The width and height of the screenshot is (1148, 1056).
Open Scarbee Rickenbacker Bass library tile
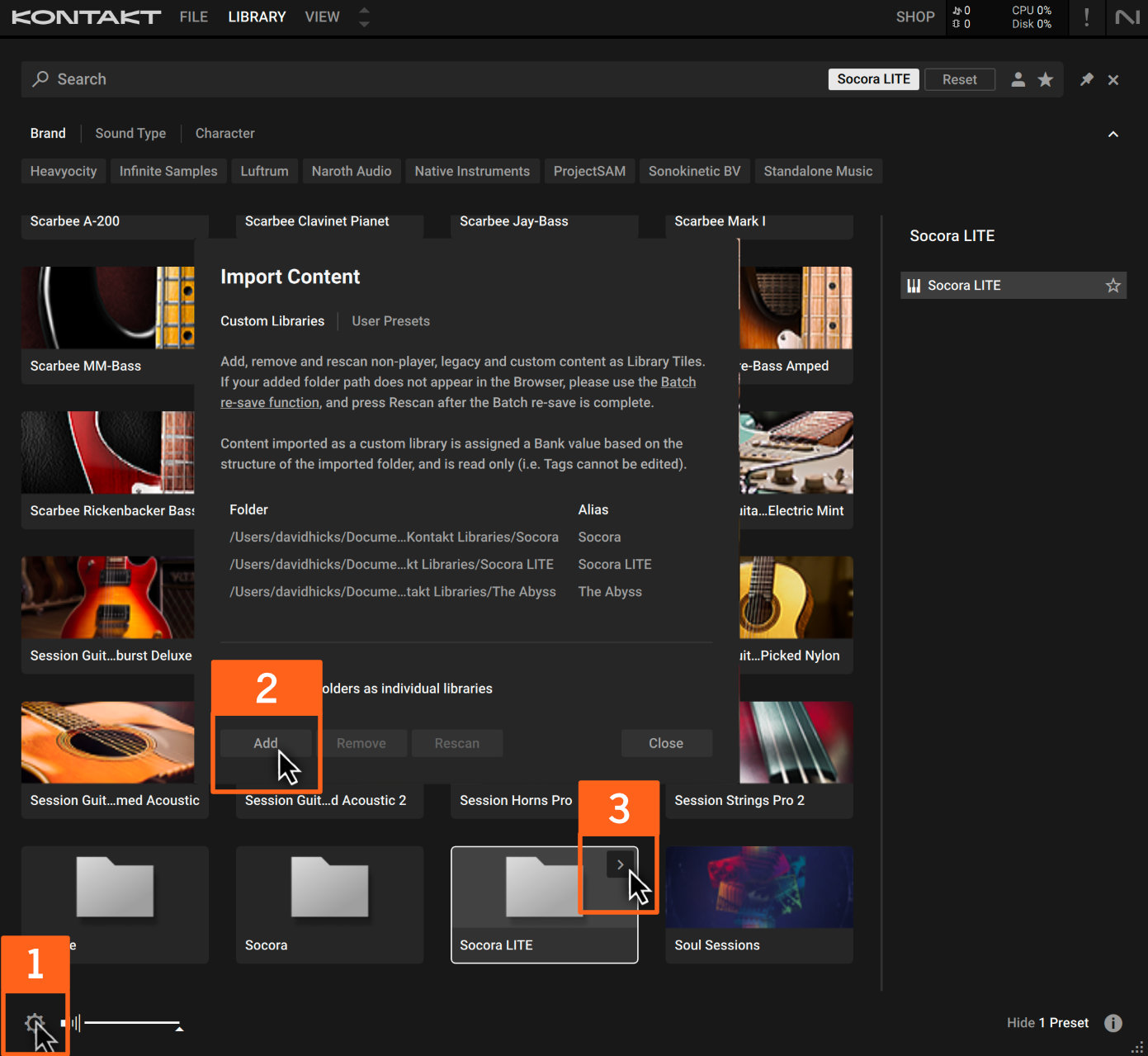click(108, 470)
